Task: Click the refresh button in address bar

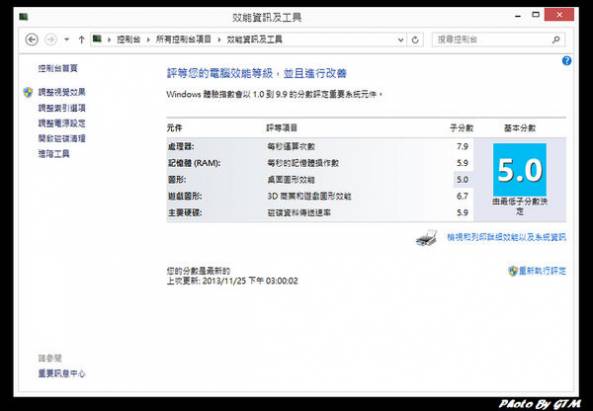Action: tap(415, 40)
